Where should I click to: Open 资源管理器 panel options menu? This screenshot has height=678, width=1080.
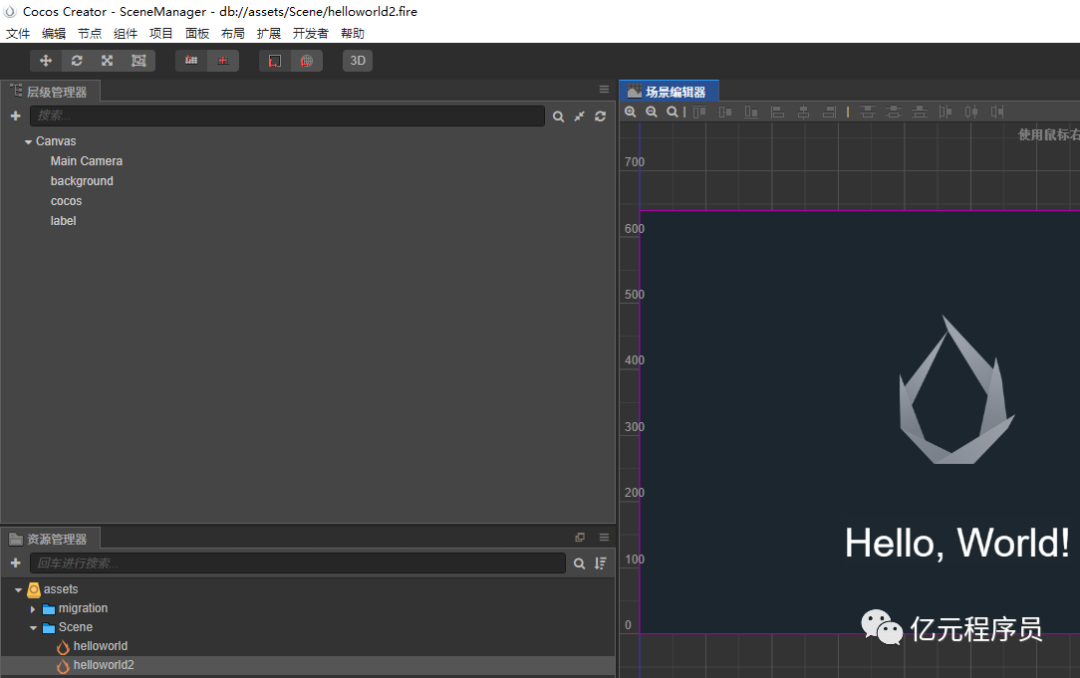point(604,537)
